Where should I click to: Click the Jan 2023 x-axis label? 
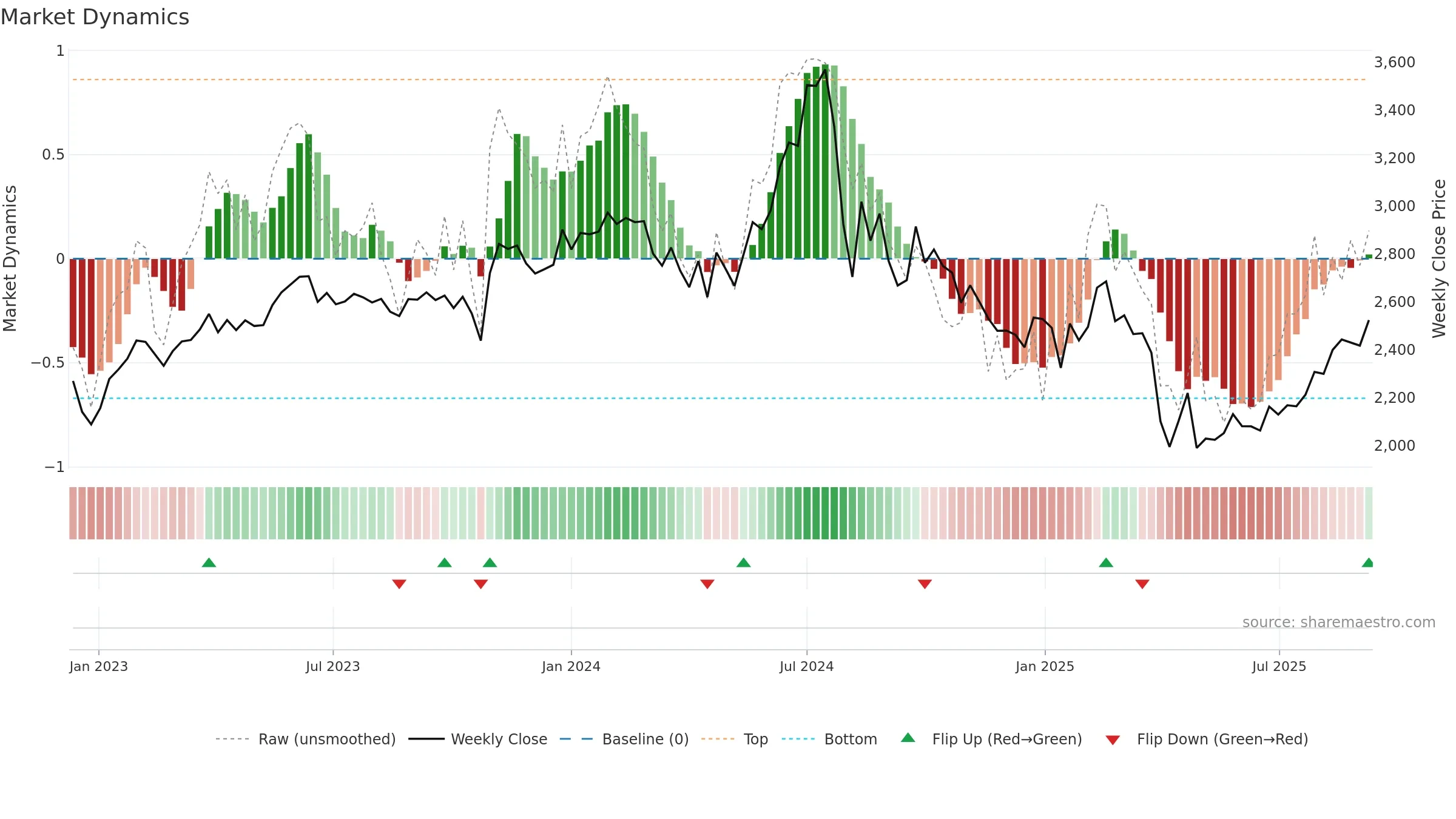[x=98, y=666]
